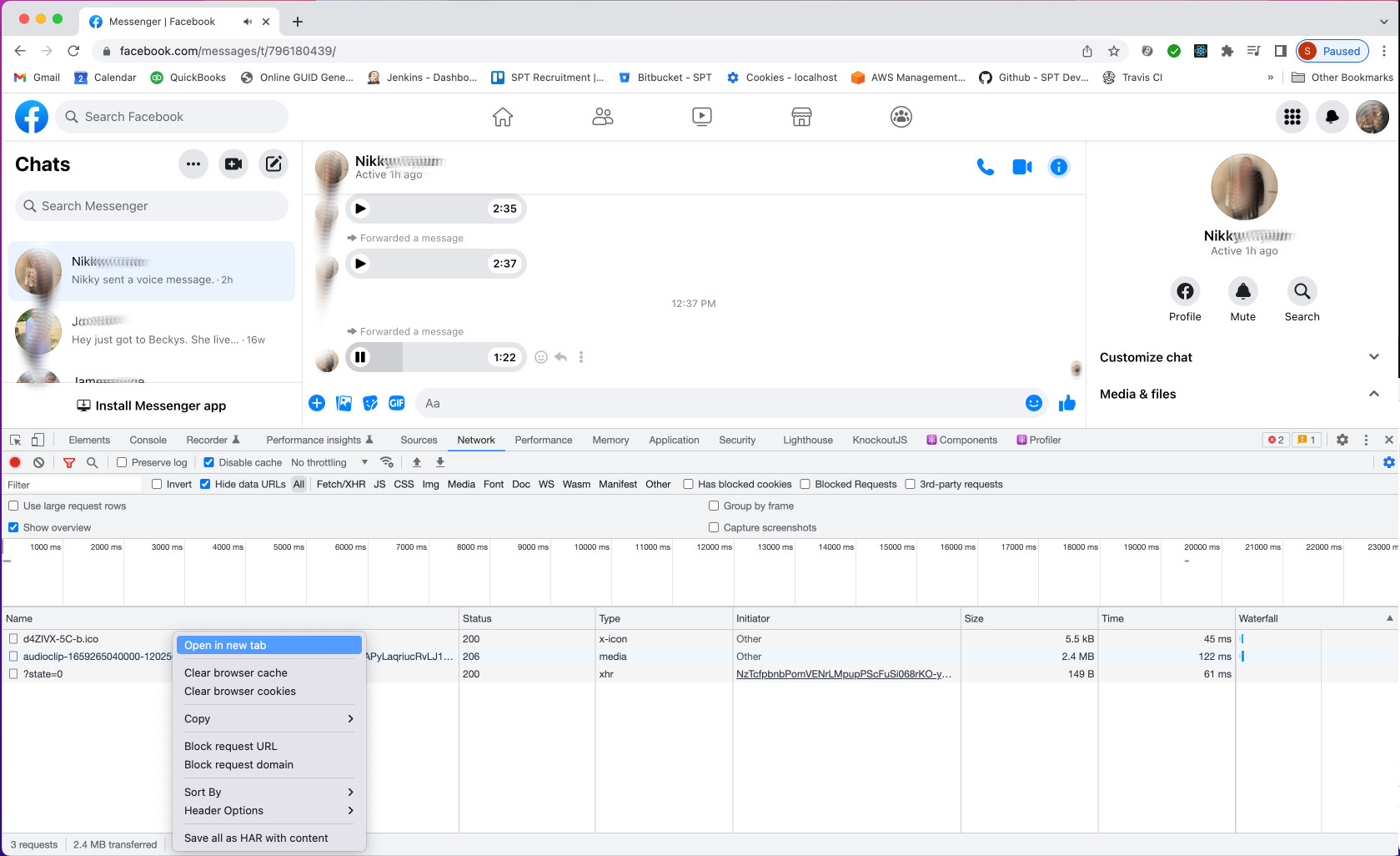The height and width of the screenshot is (856, 1400).
Task: Switch to DevTools Console tab
Action: [x=148, y=440]
